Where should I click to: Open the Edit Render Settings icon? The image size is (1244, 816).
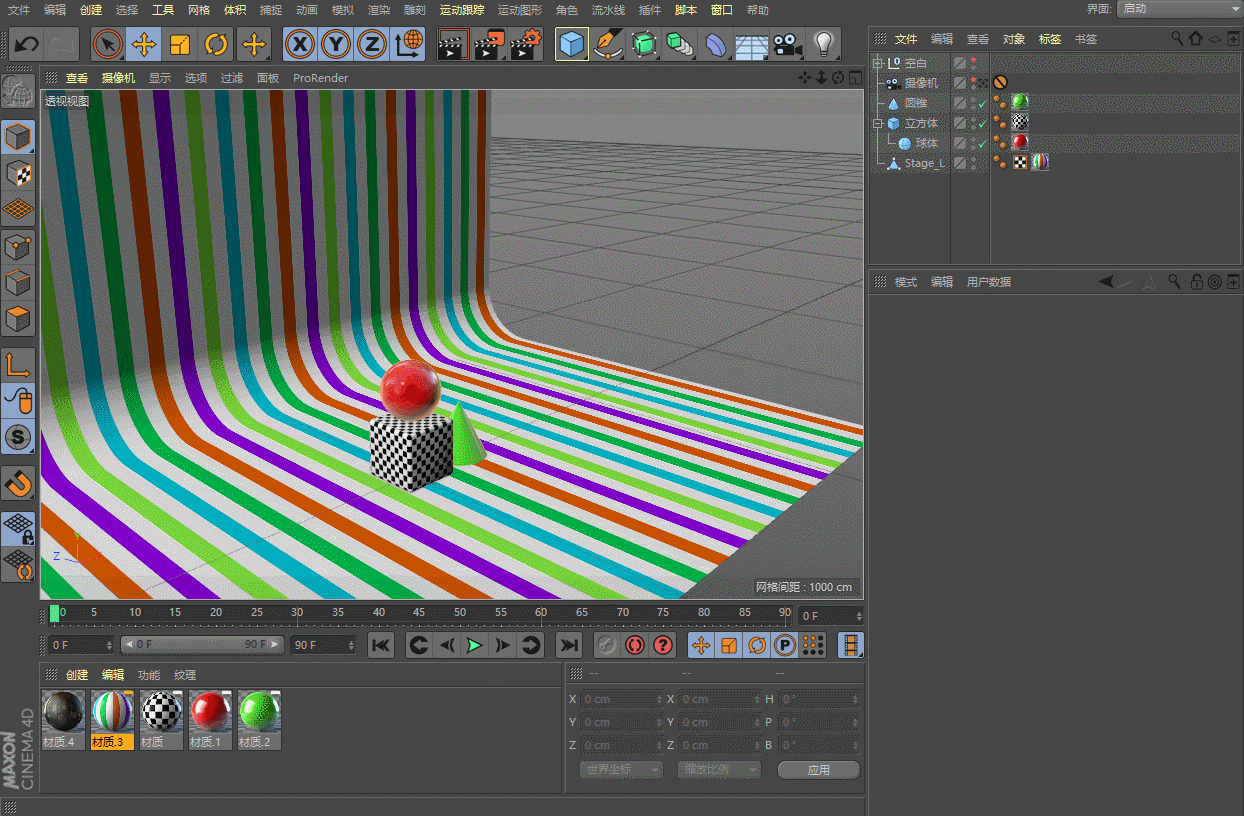click(x=526, y=45)
